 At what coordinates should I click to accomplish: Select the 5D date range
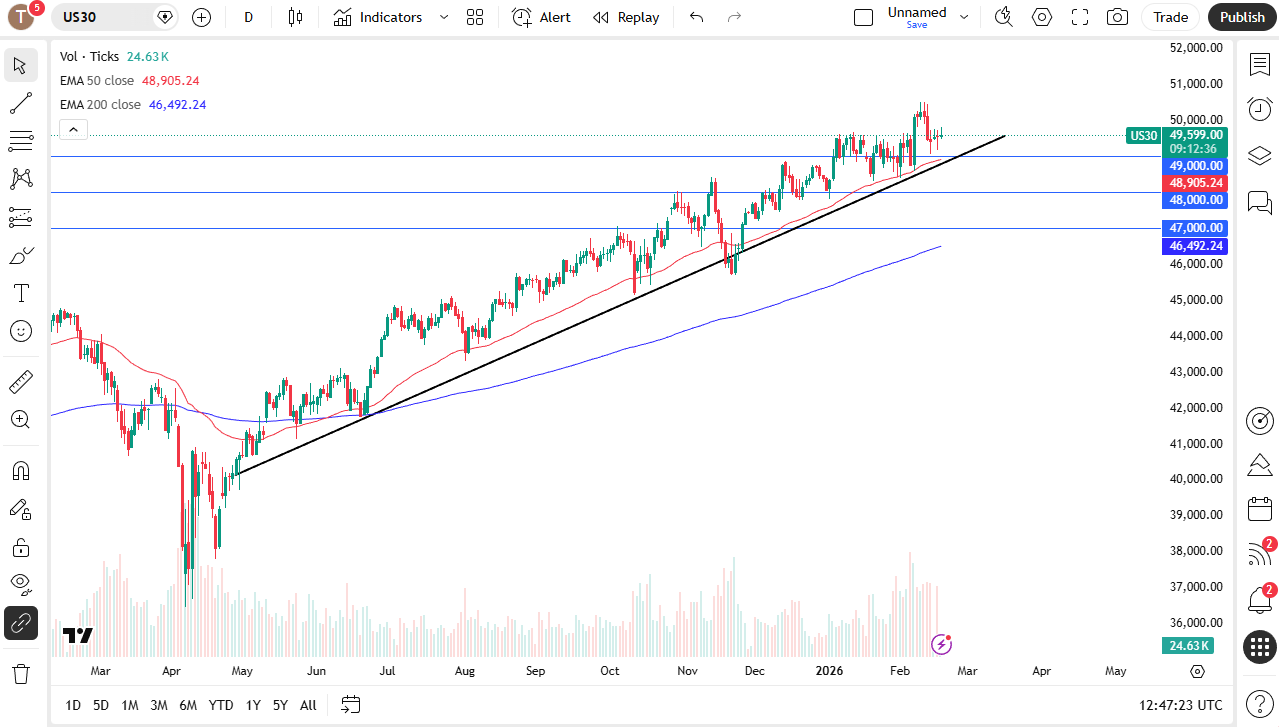pos(101,705)
